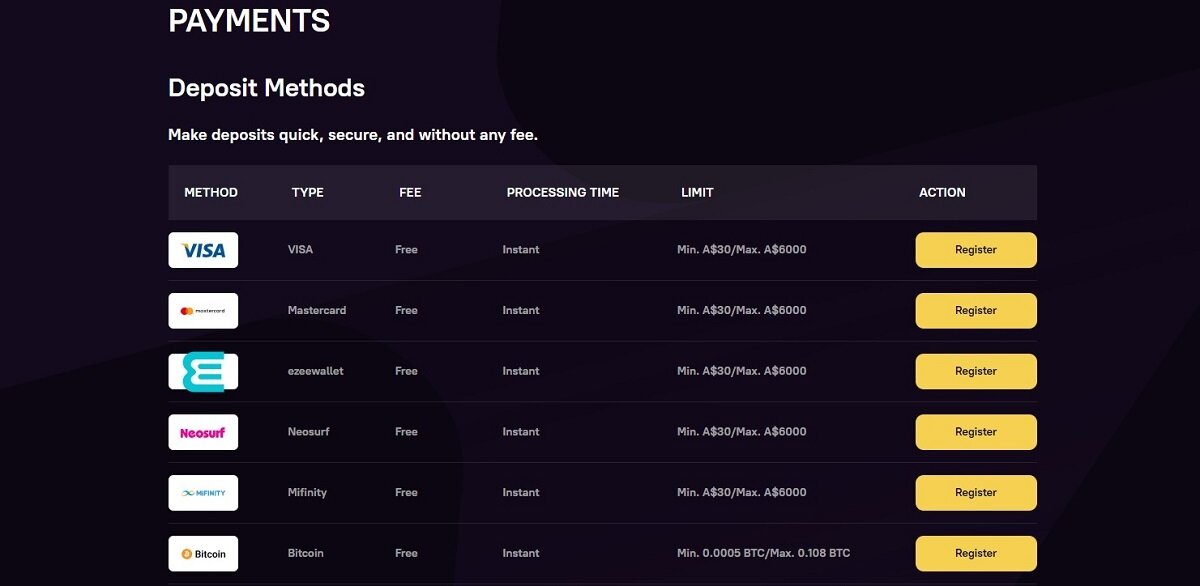Select the Mifinity logo icon

coord(203,493)
